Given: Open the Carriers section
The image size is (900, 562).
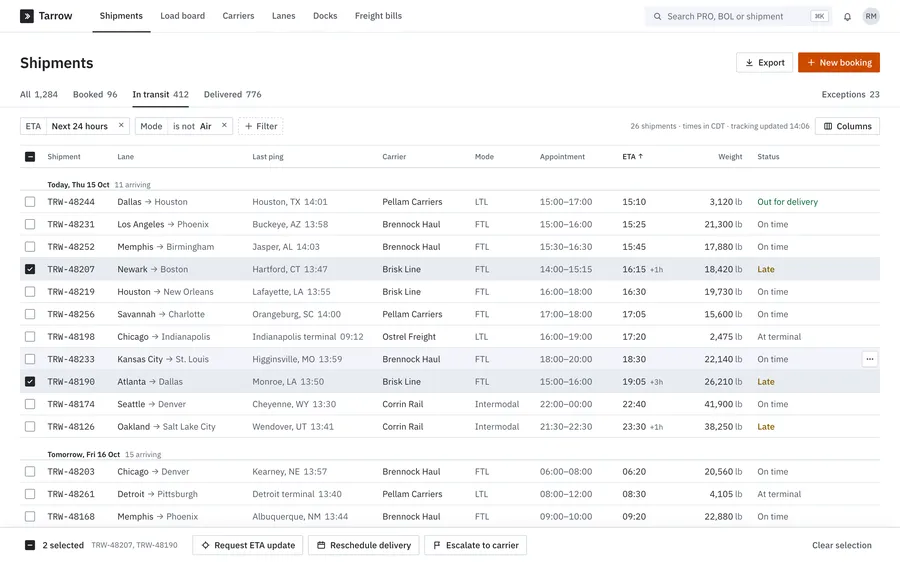Looking at the screenshot, I should tap(238, 16).
